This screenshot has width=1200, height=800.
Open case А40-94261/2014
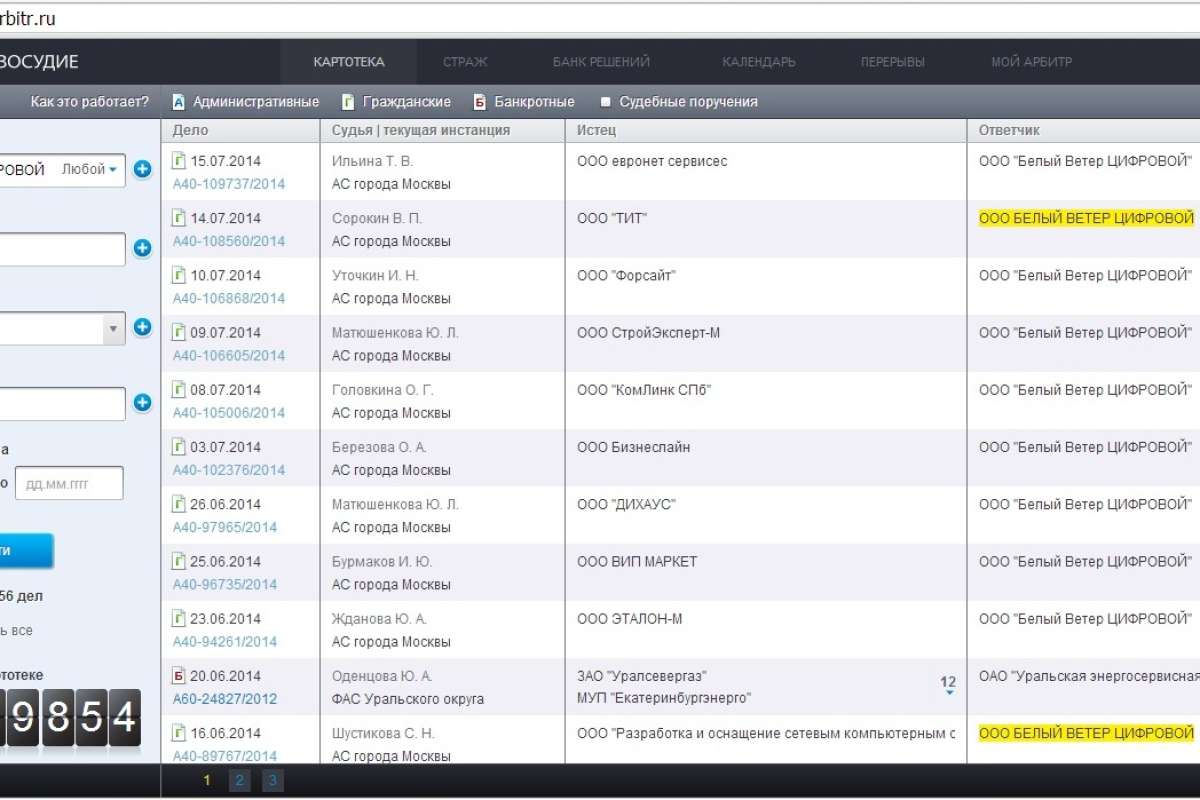coord(225,641)
